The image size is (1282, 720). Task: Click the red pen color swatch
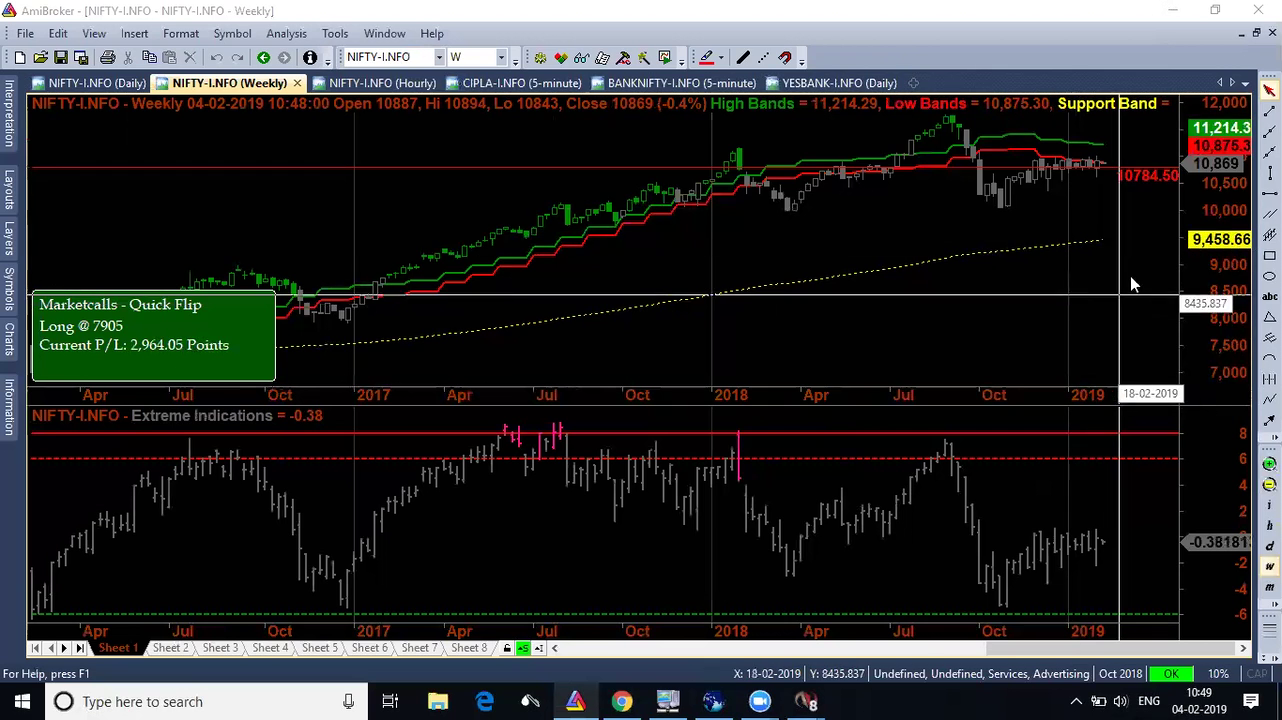click(x=706, y=58)
